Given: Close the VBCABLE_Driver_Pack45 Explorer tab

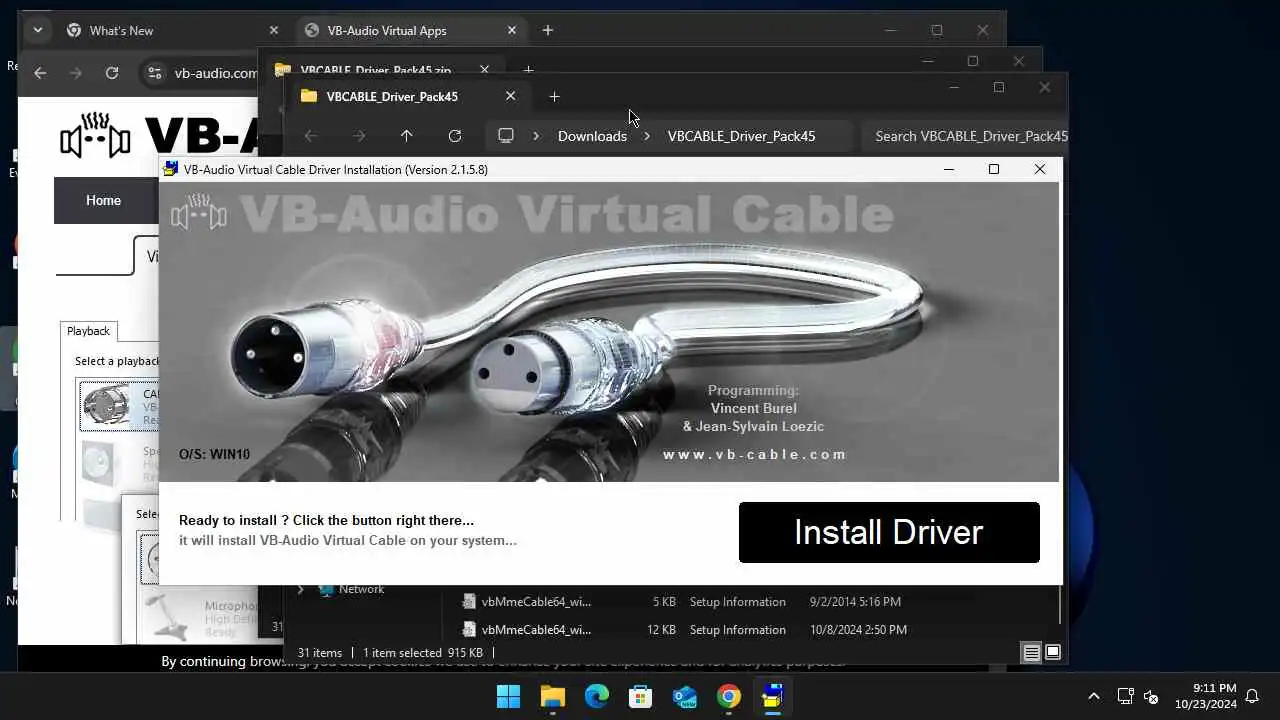Looking at the screenshot, I should click(510, 96).
